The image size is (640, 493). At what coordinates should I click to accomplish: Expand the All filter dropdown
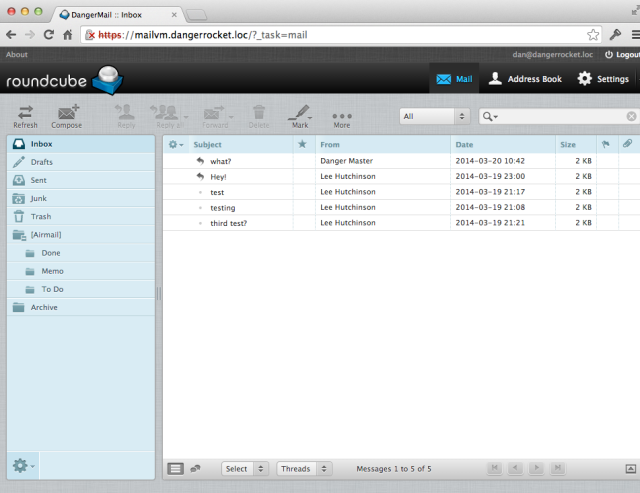point(434,116)
